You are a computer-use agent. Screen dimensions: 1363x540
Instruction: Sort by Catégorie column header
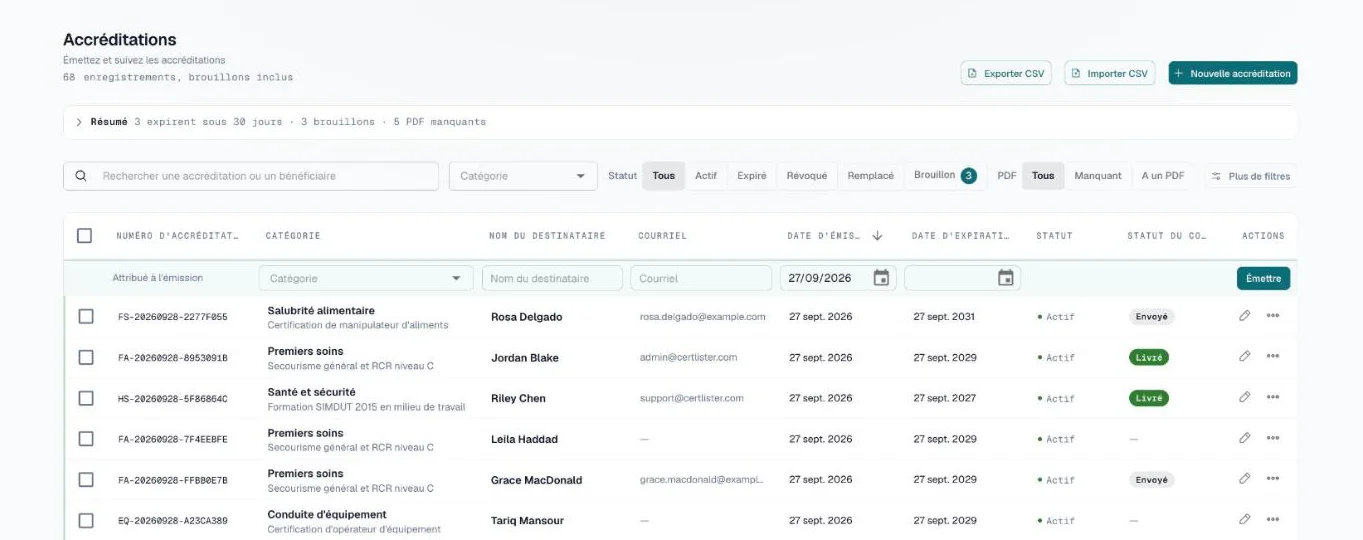pyautogui.click(x=293, y=236)
